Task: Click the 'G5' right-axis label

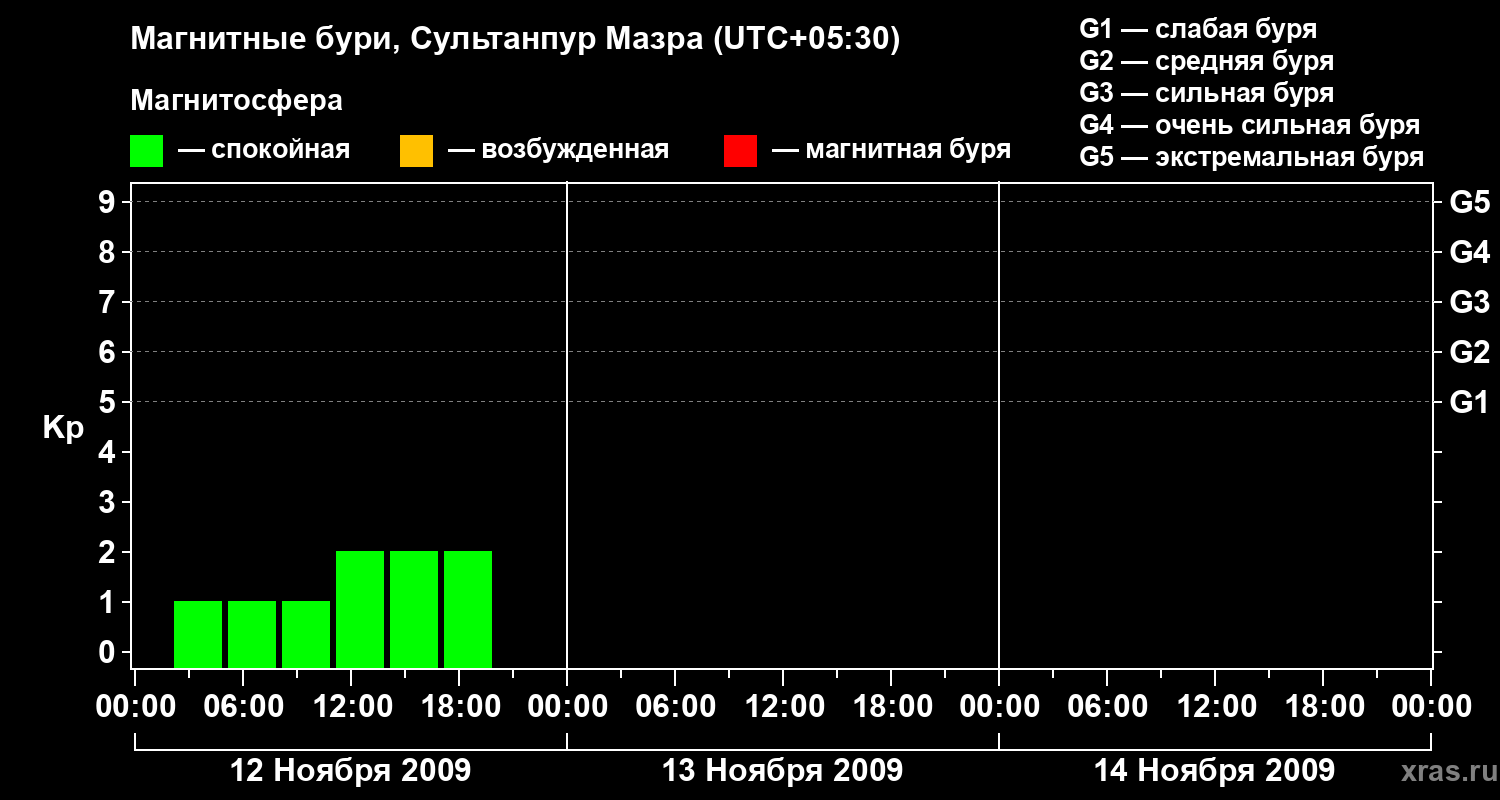Action: point(1469,202)
